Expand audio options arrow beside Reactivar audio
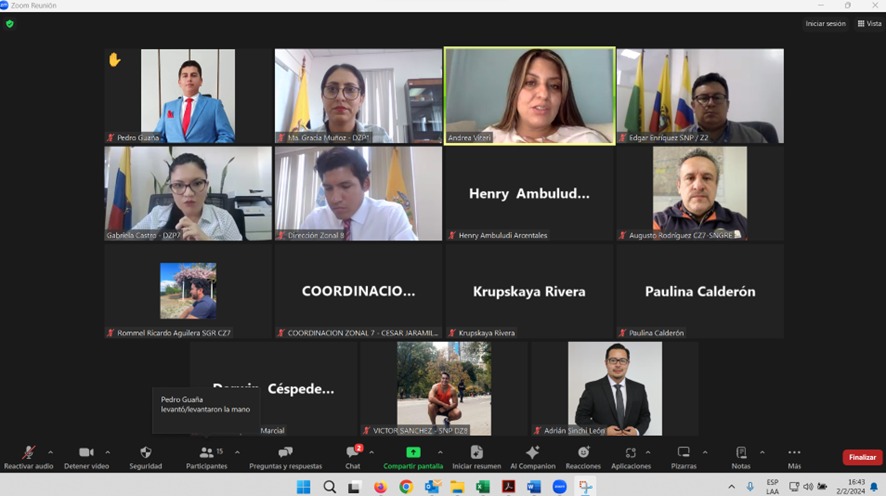 tap(51, 452)
